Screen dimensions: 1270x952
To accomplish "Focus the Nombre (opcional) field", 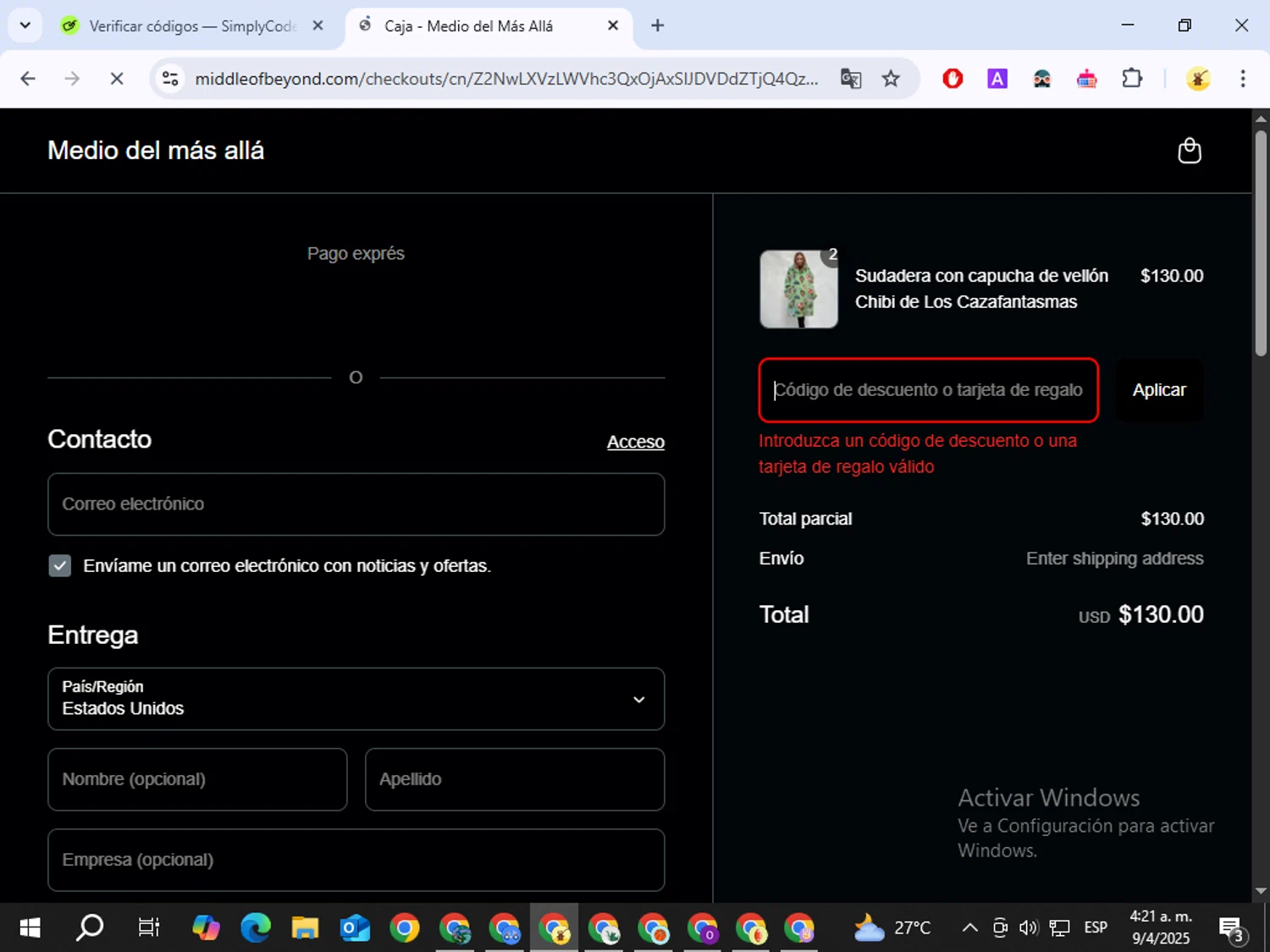I will tap(197, 779).
